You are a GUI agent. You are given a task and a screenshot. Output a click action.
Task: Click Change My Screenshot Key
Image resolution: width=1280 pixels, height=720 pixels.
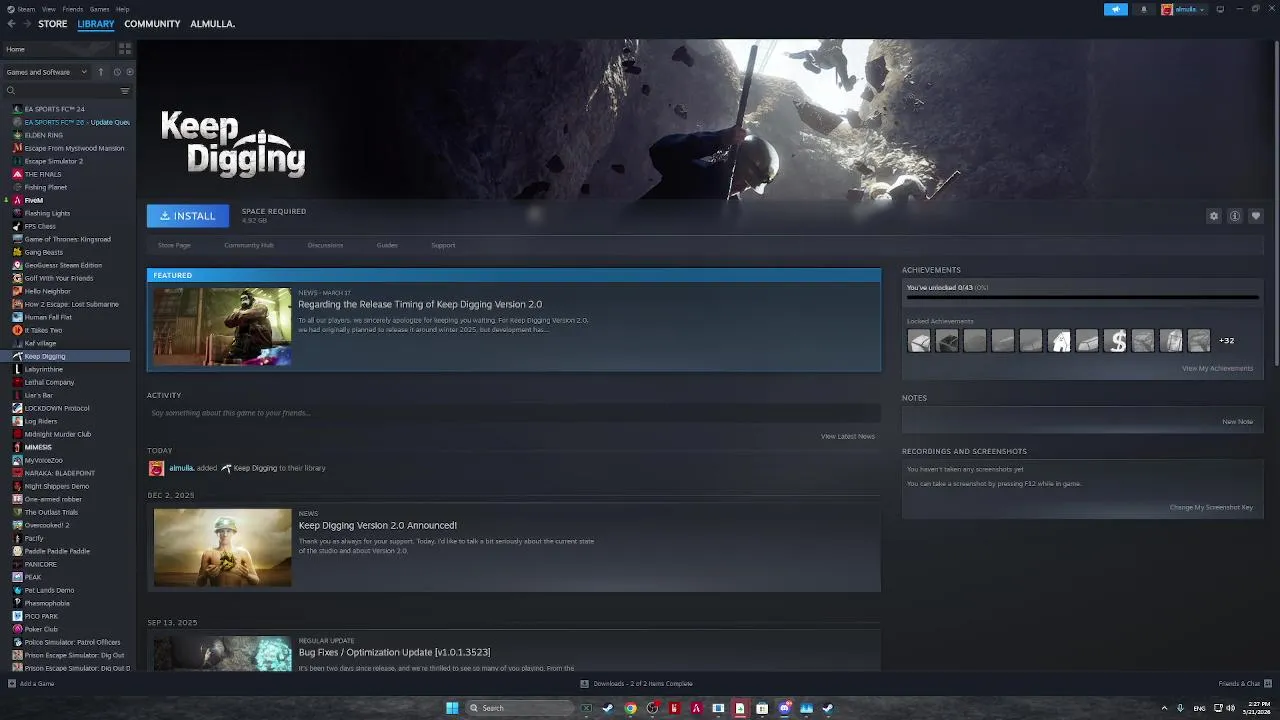point(1211,507)
